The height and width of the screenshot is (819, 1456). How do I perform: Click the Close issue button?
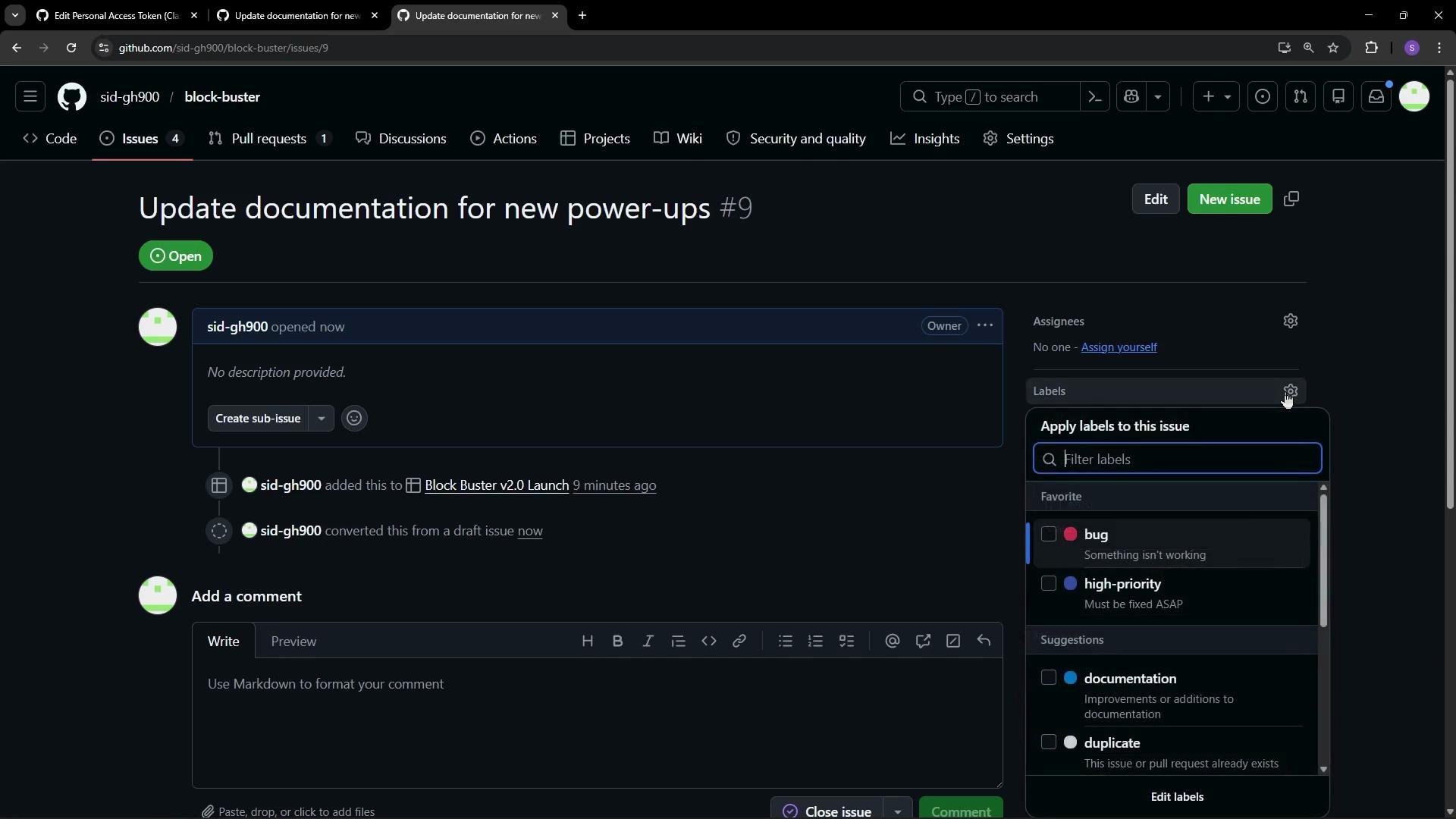pyautogui.click(x=827, y=811)
